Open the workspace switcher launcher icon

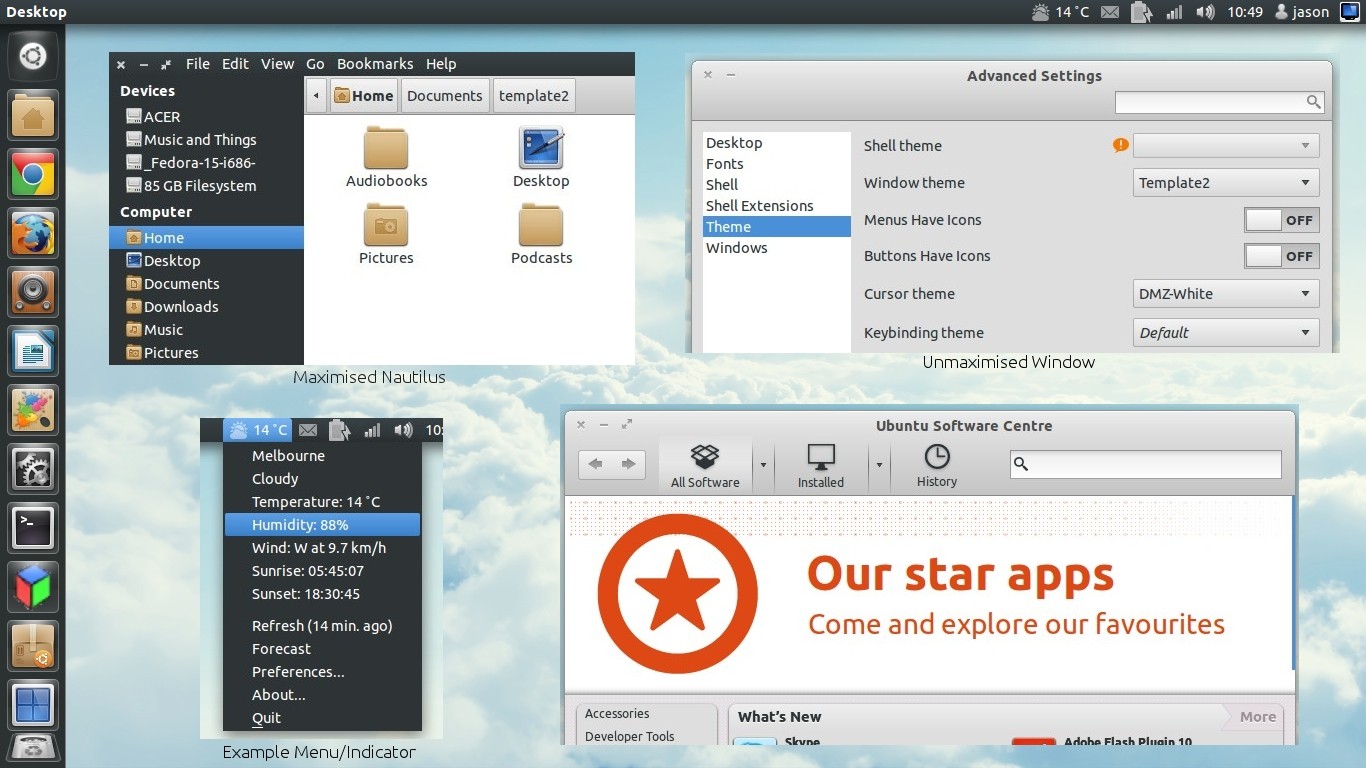click(33, 706)
